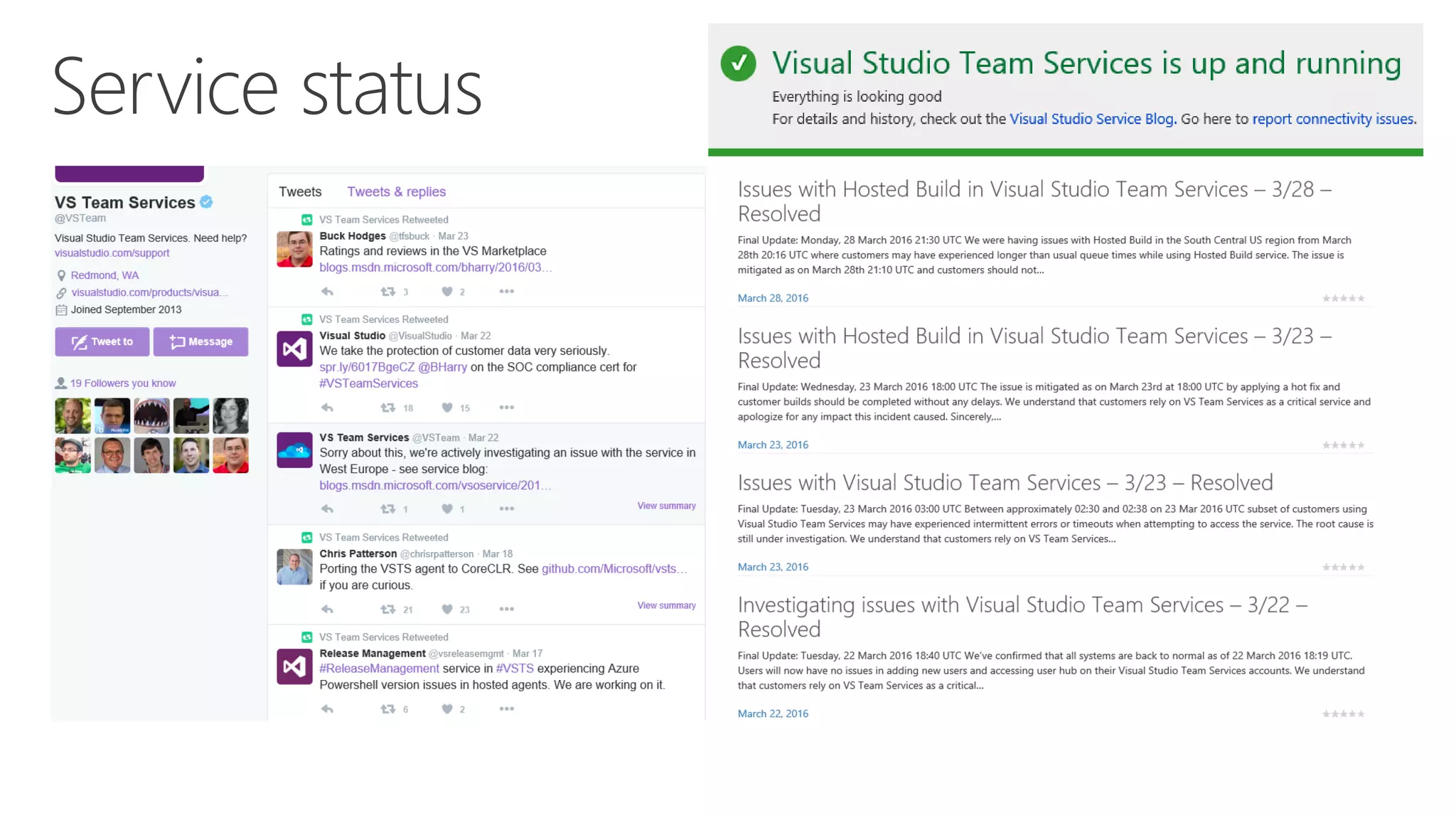This screenshot has width=1456, height=818.
Task: Like Buck Hodges' Ratings and reviews tweet
Action: [447, 292]
